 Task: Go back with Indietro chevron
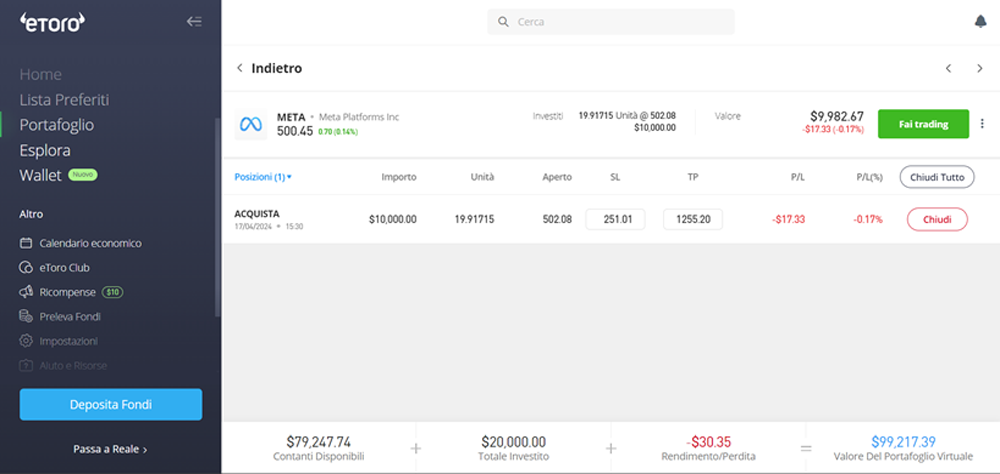pos(240,68)
